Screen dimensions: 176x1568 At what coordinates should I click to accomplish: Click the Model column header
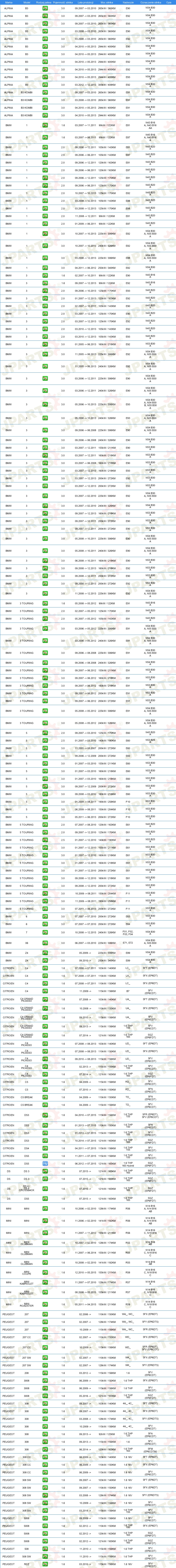click(27, 2)
